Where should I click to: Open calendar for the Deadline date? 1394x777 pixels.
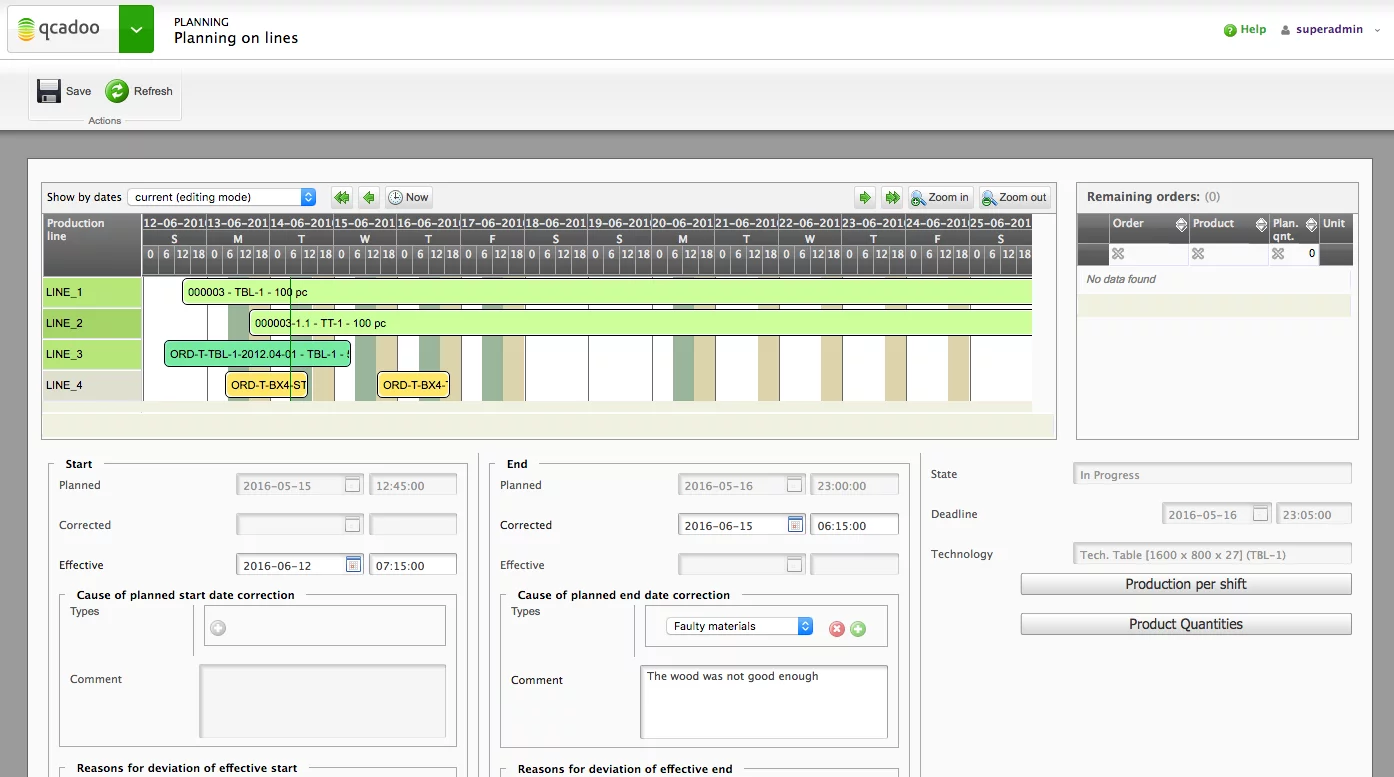(1260, 514)
